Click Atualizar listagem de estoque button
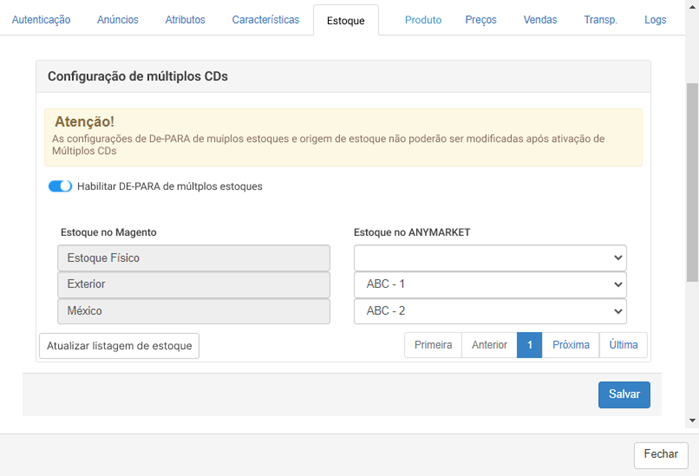This screenshot has height=476, width=699. (119, 346)
